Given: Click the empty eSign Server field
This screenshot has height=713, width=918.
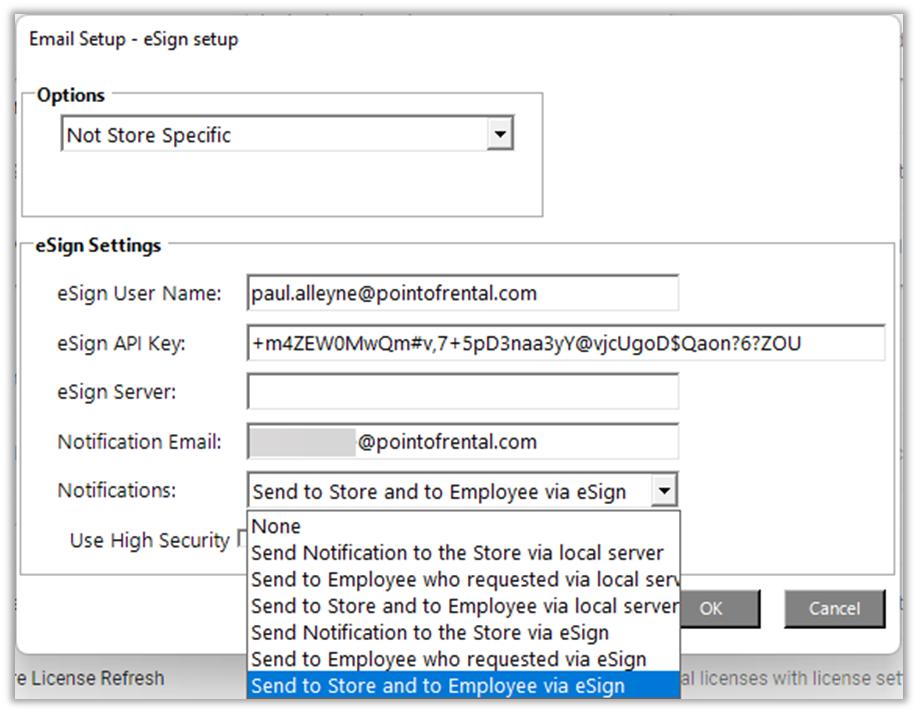Looking at the screenshot, I should pos(462,392).
